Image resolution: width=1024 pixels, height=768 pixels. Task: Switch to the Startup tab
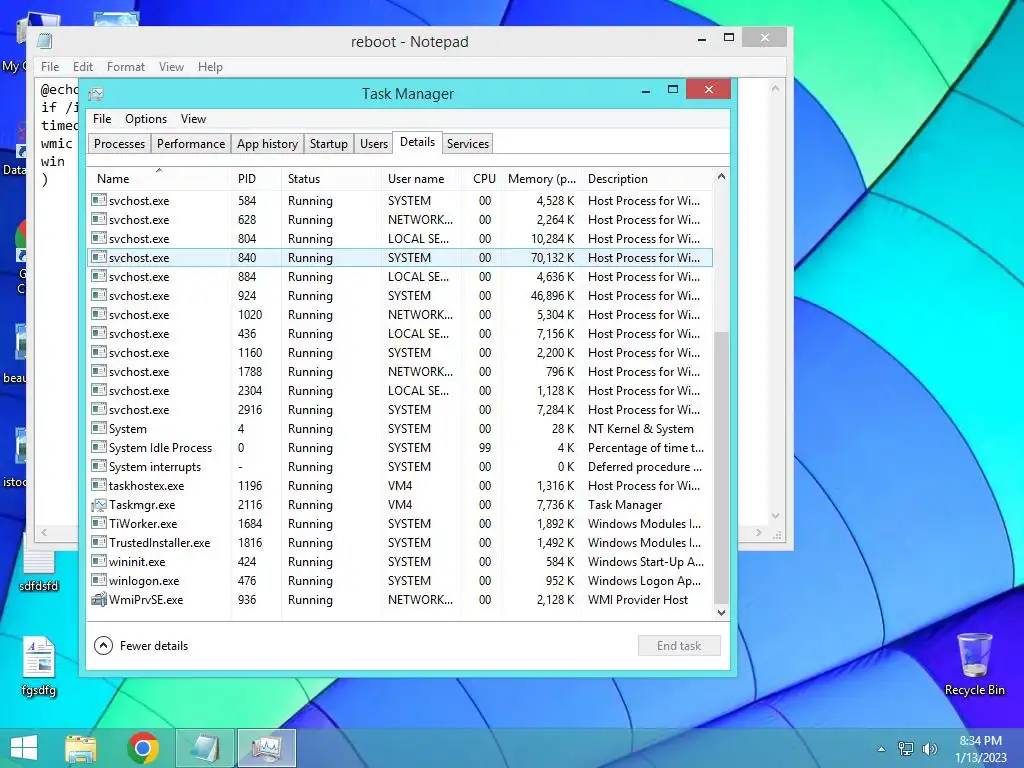pos(328,144)
